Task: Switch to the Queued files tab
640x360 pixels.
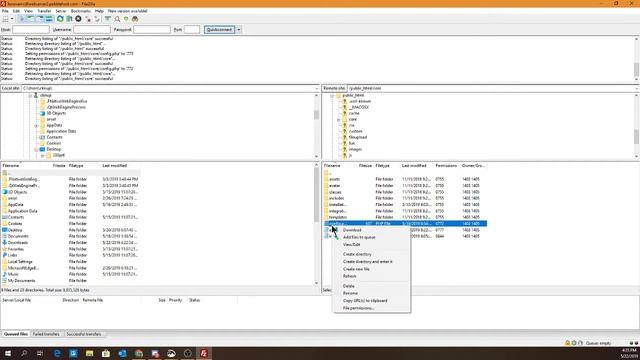Action: click(x=16, y=334)
